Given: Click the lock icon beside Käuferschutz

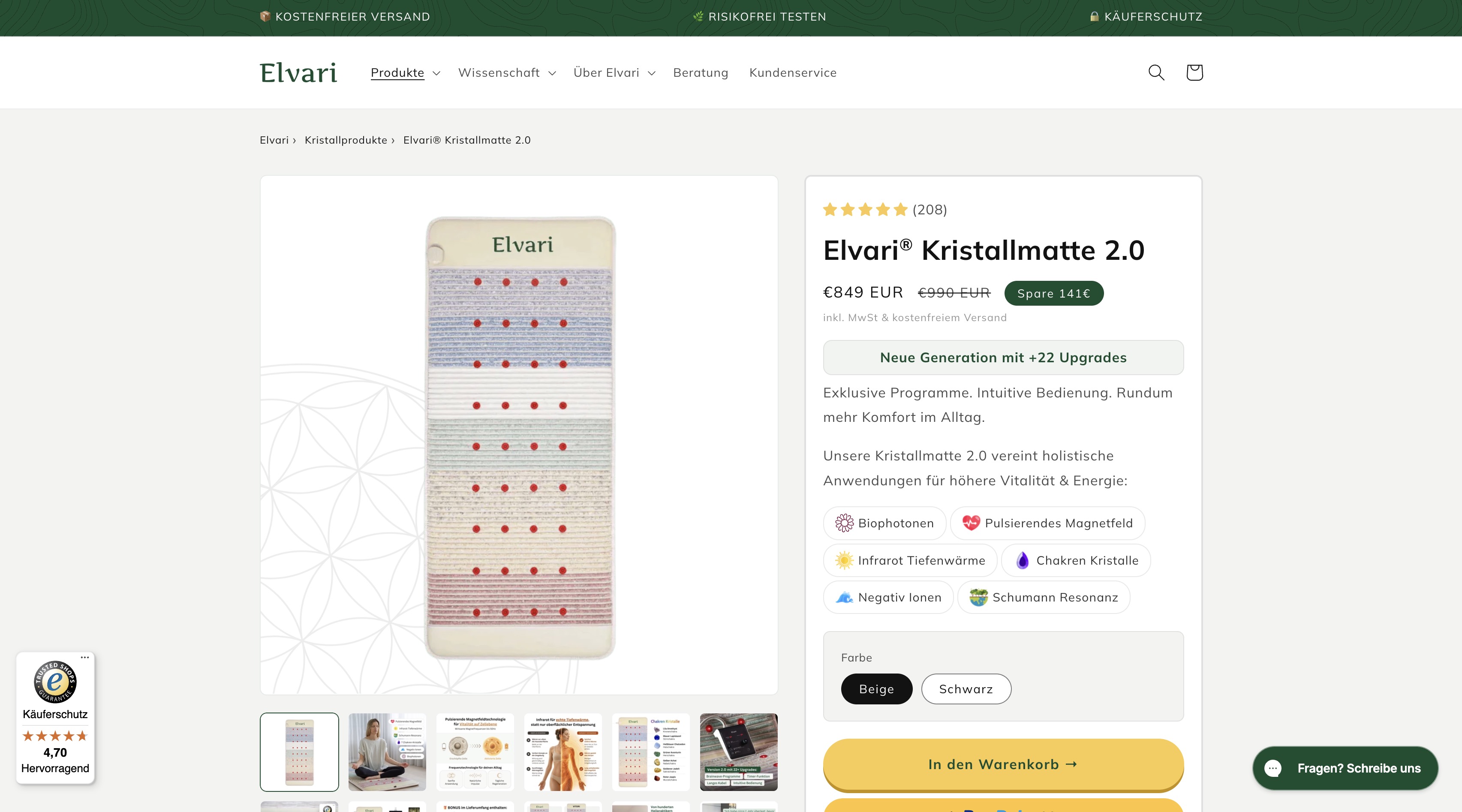Looking at the screenshot, I should pos(1094,16).
